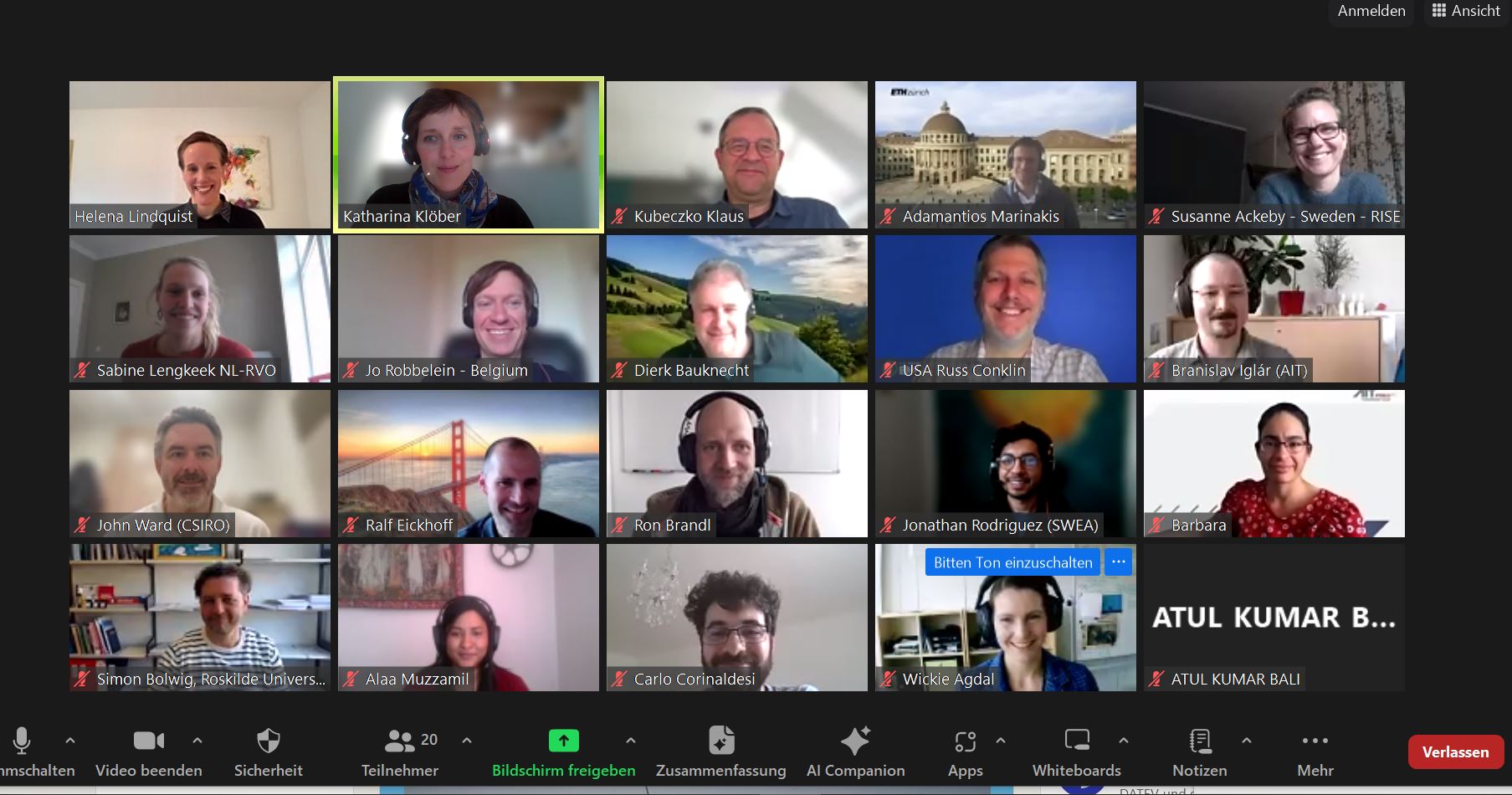Open the Whiteboards tool

(1076, 741)
